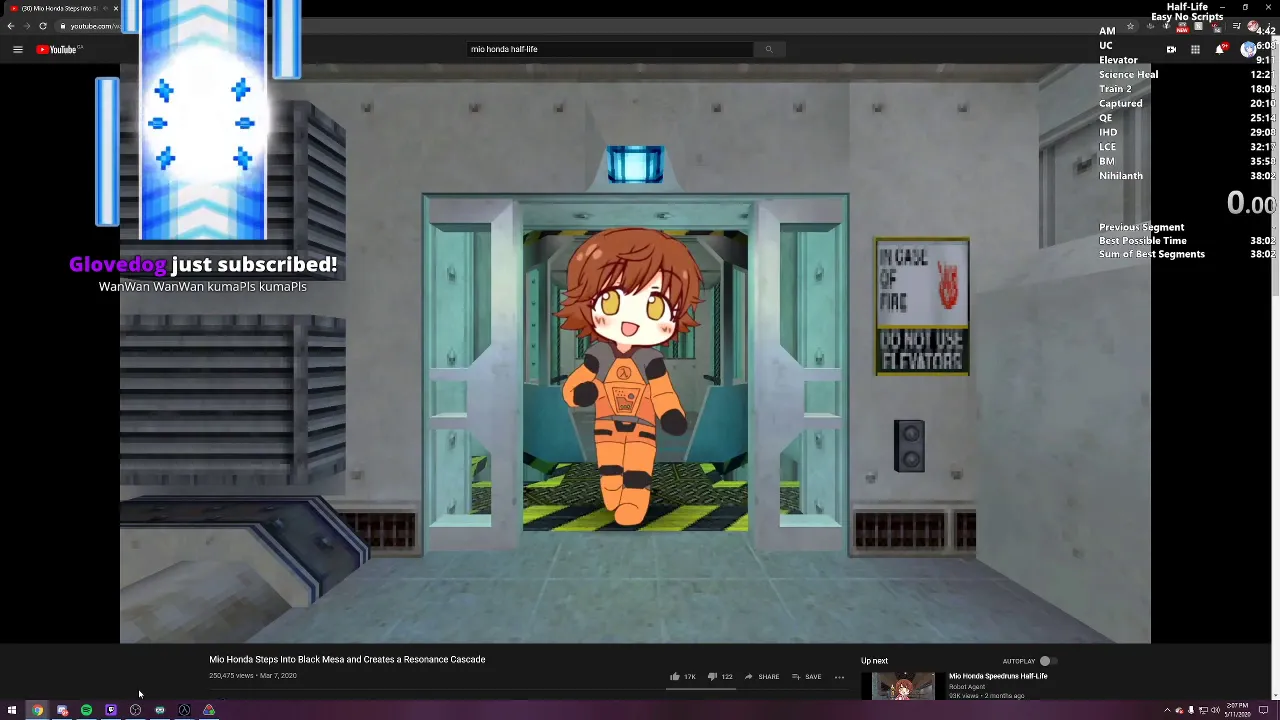Click the browser forward arrow

26,26
